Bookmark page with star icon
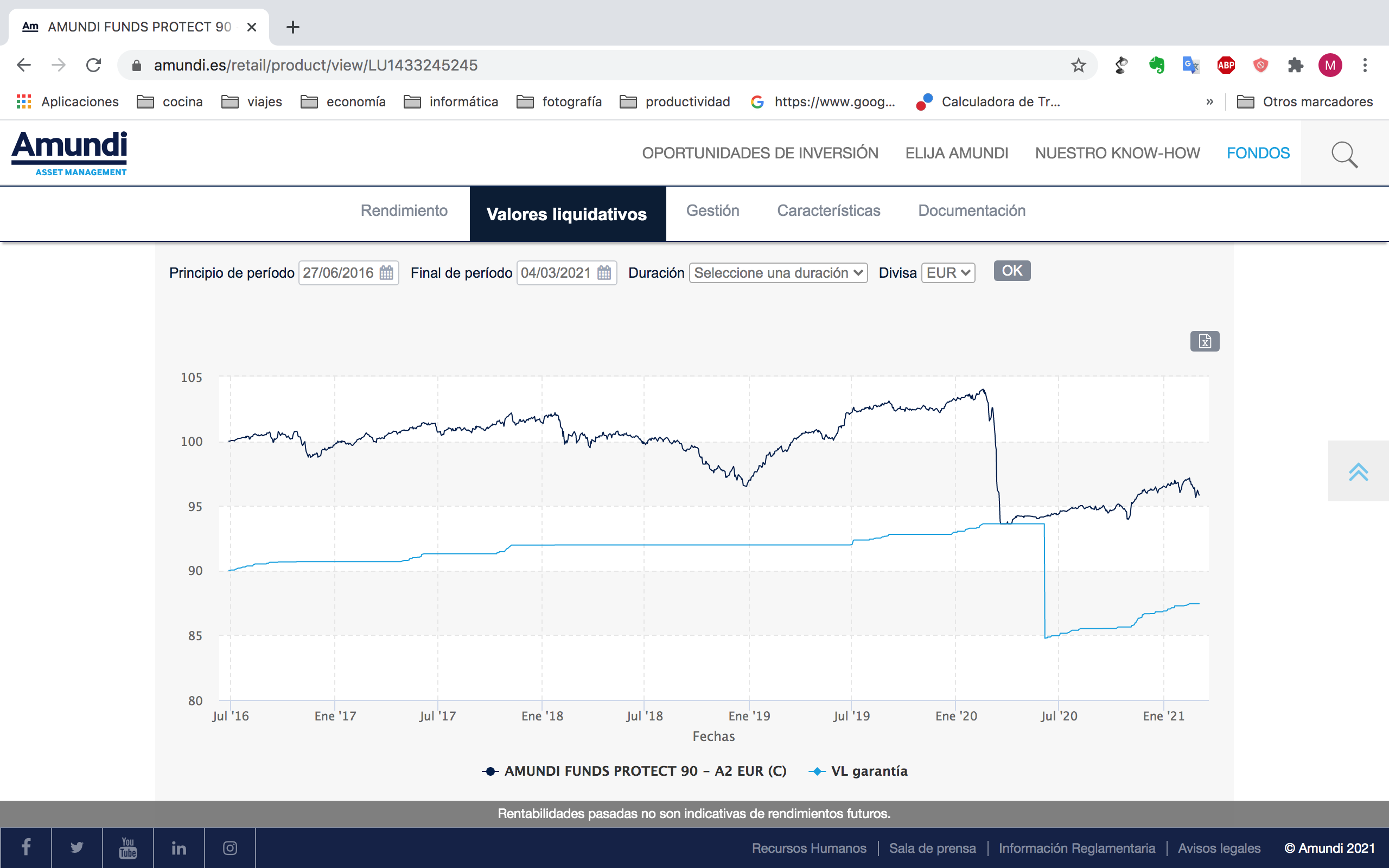Screen dimensions: 1389x868 1078,66
